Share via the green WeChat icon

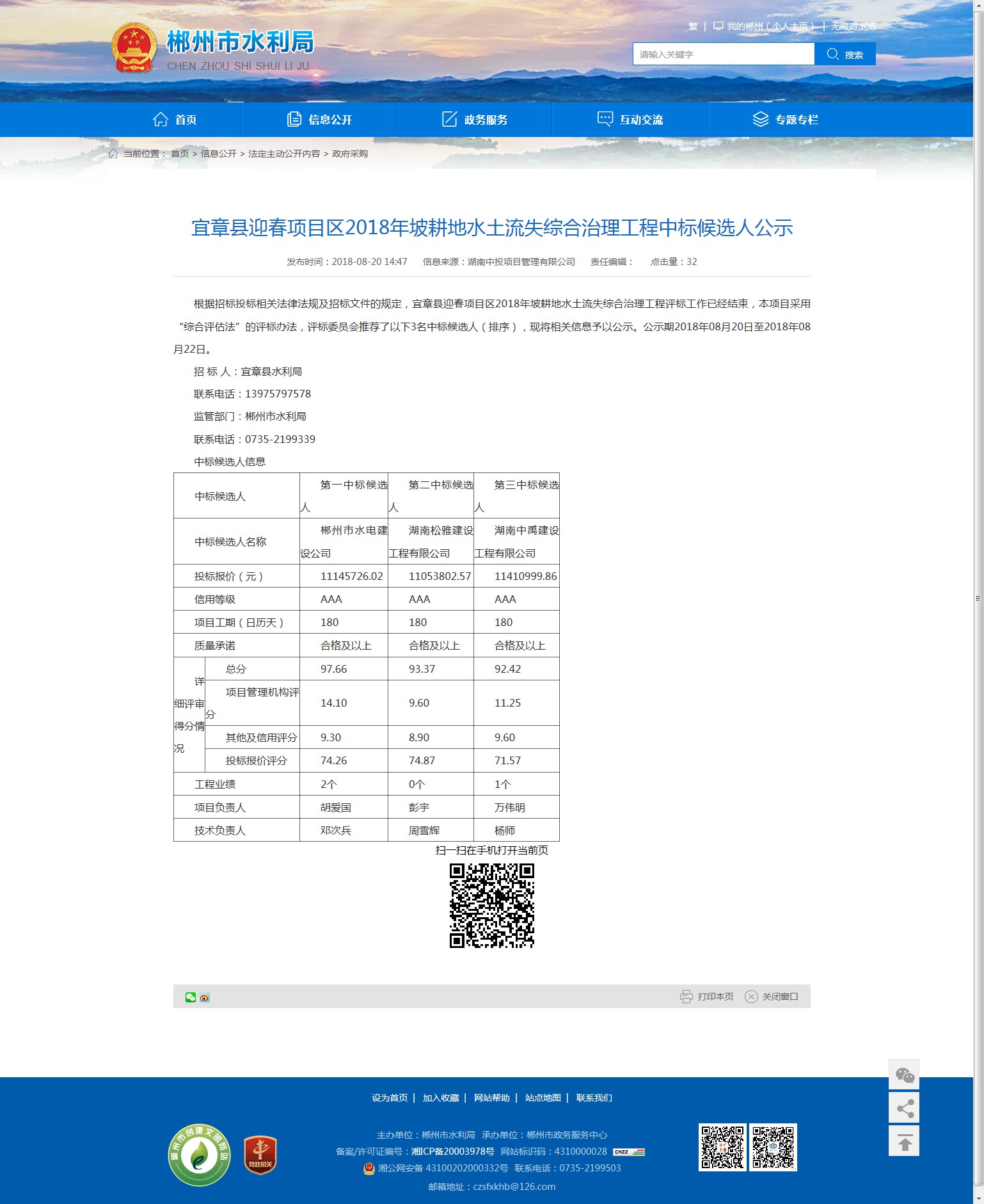click(x=191, y=997)
